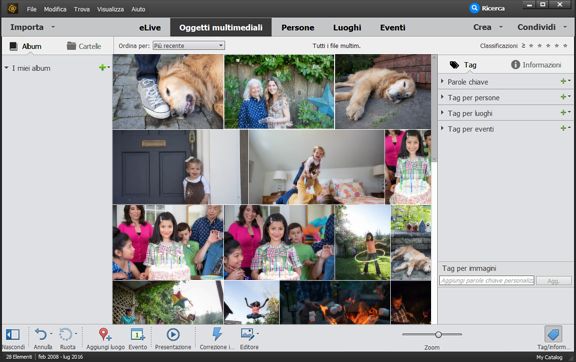Viewport: 576px width, 362px height.
Task: Add a new album with green plus
Action: click(103, 68)
